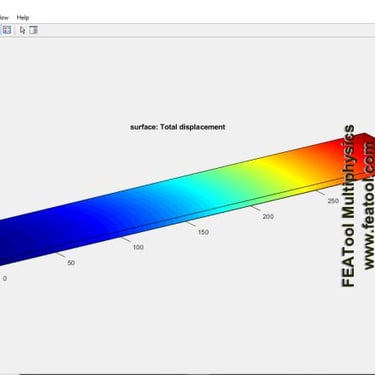
Task: Click the axis tick label 200
Action: (268, 216)
